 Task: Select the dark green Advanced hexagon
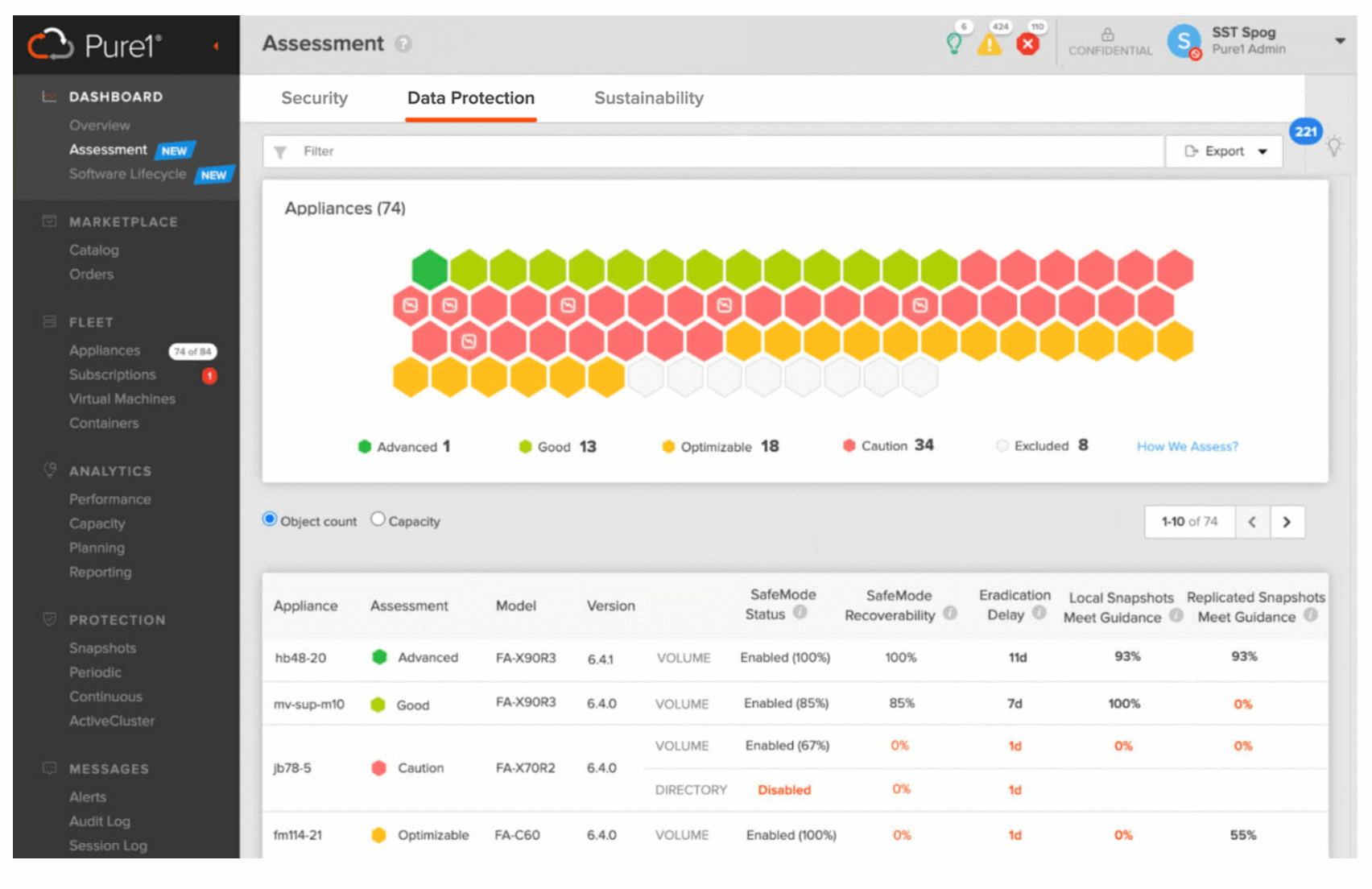click(x=429, y=270)
